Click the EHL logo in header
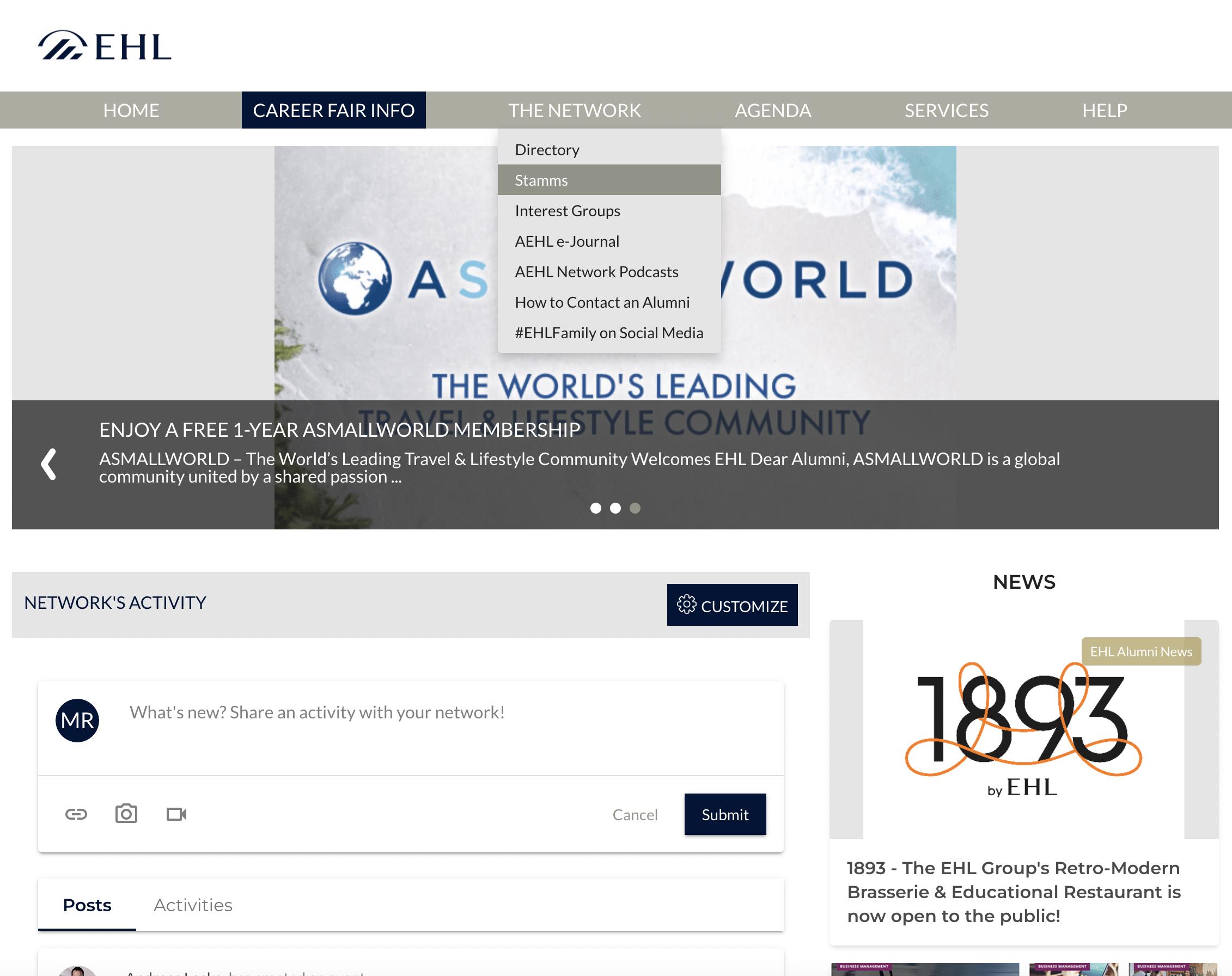1232x976 pixels. pyautogui.click(x=105, y=46)
